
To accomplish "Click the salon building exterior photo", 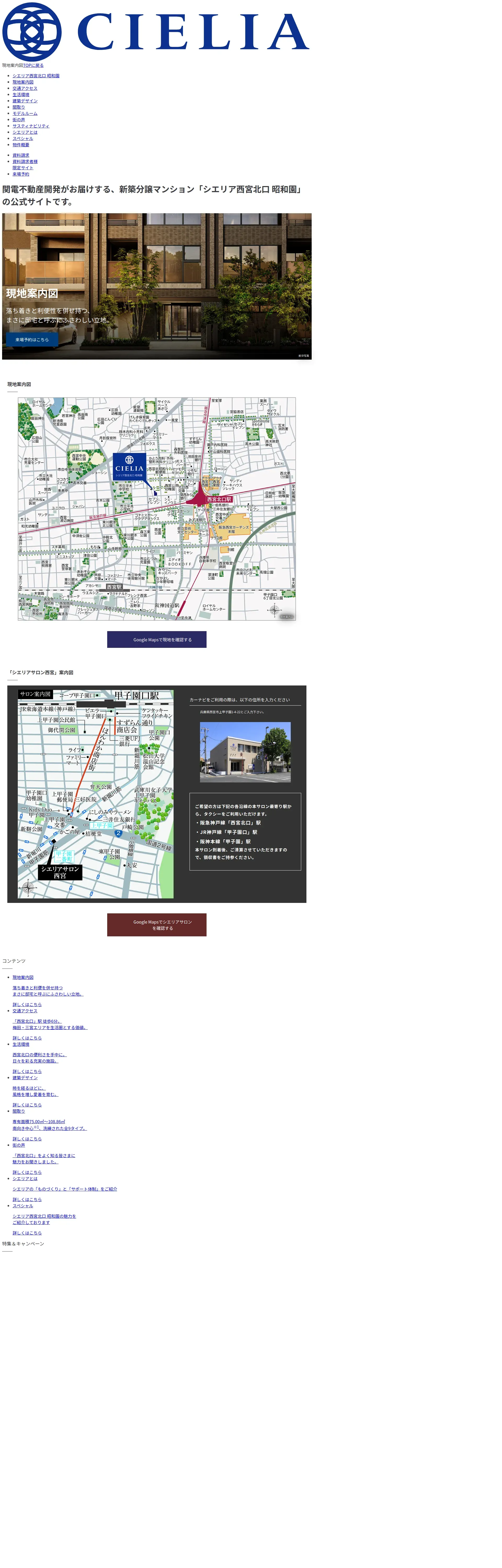I will point(245,752).
